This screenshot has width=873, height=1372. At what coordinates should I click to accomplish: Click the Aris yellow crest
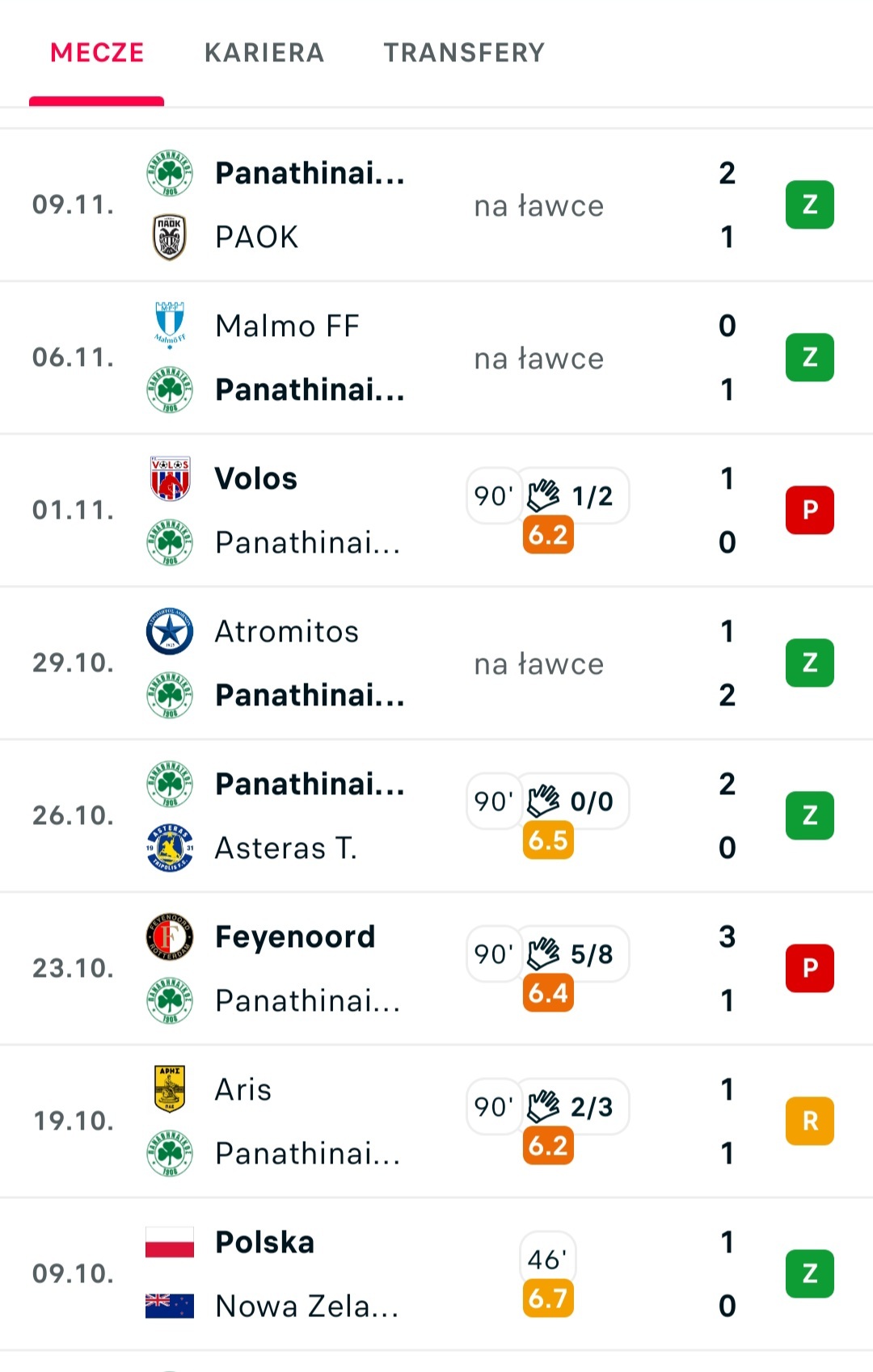click(x=170, y=1088)
